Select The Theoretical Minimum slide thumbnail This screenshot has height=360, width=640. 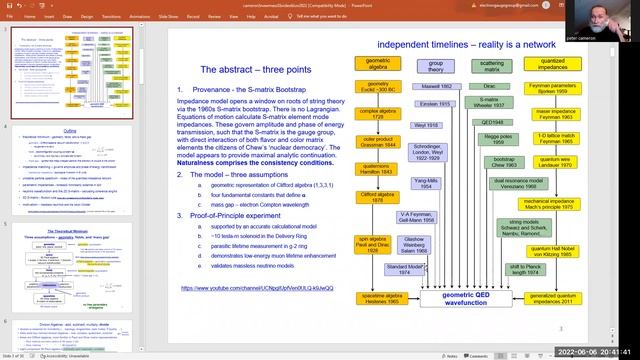coord(72,268)
